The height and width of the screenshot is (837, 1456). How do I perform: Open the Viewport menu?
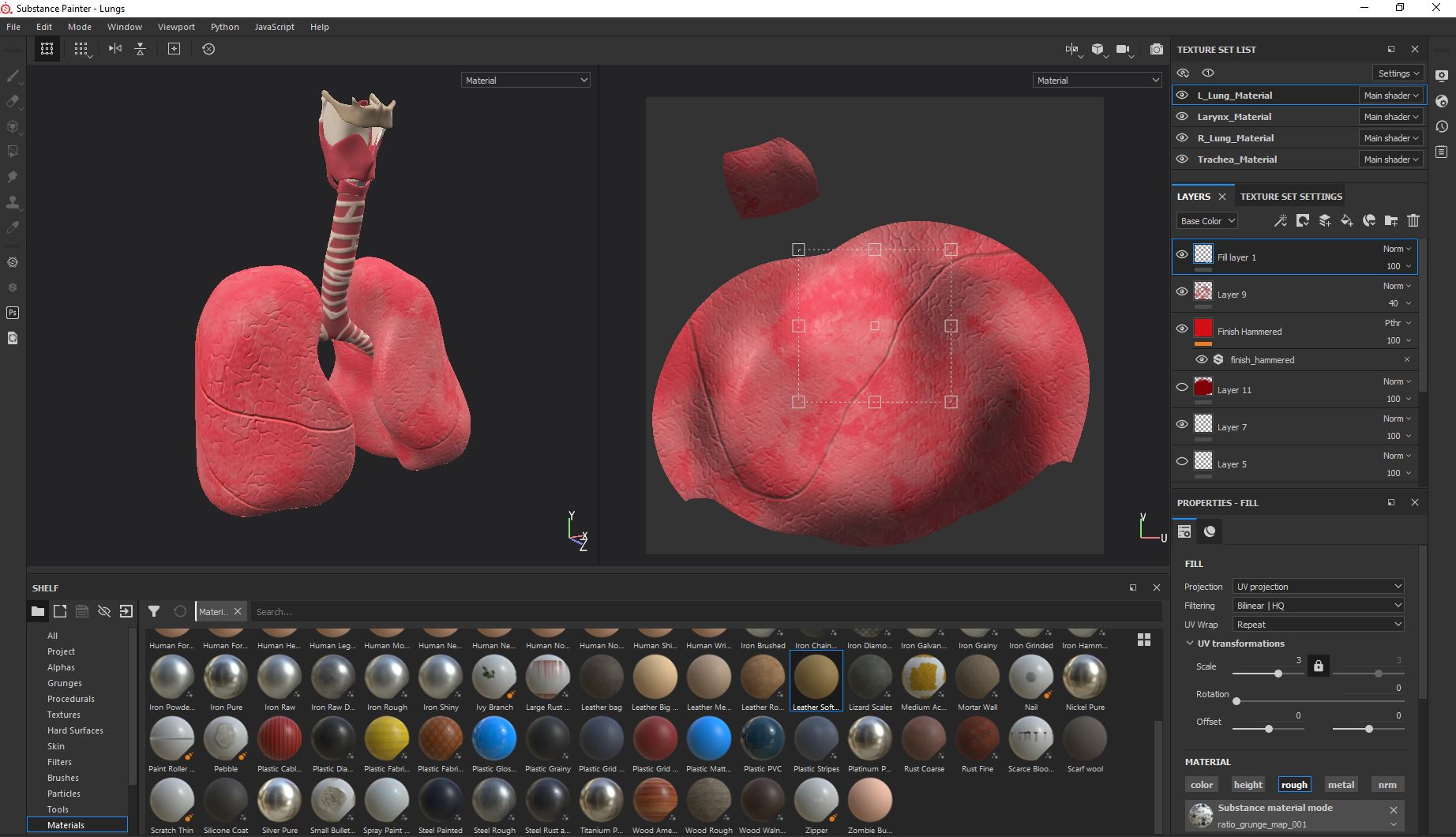coord(176,27)
